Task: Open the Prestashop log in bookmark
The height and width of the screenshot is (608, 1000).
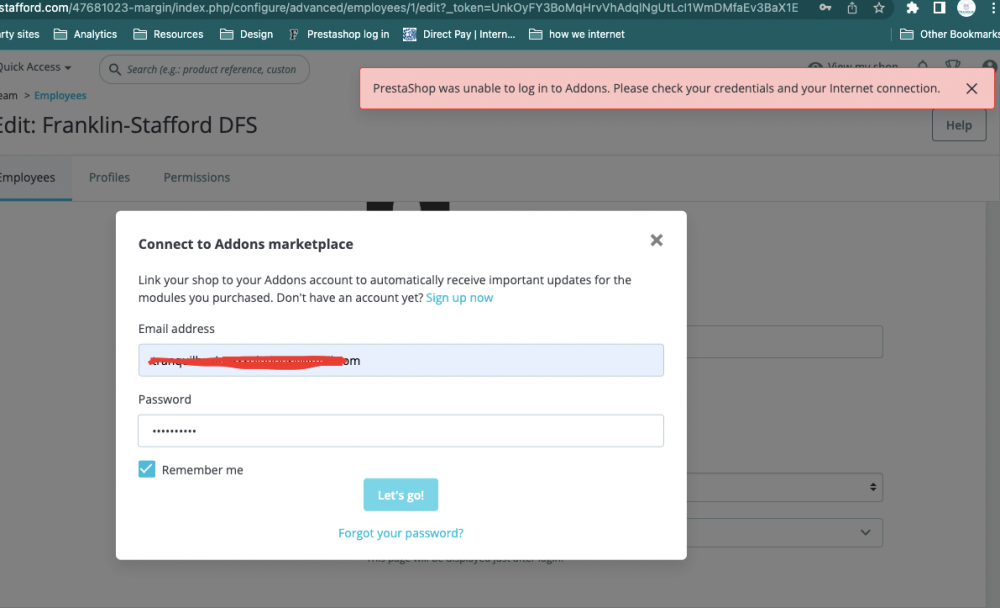Action: (338, 34)
